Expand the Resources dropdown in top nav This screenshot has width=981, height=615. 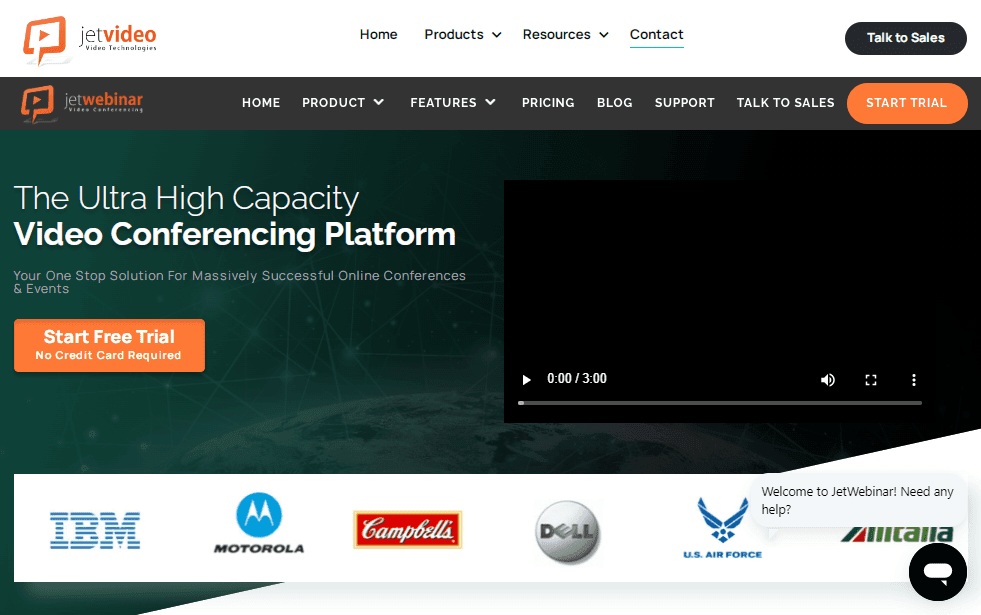[x=566, y=34]
